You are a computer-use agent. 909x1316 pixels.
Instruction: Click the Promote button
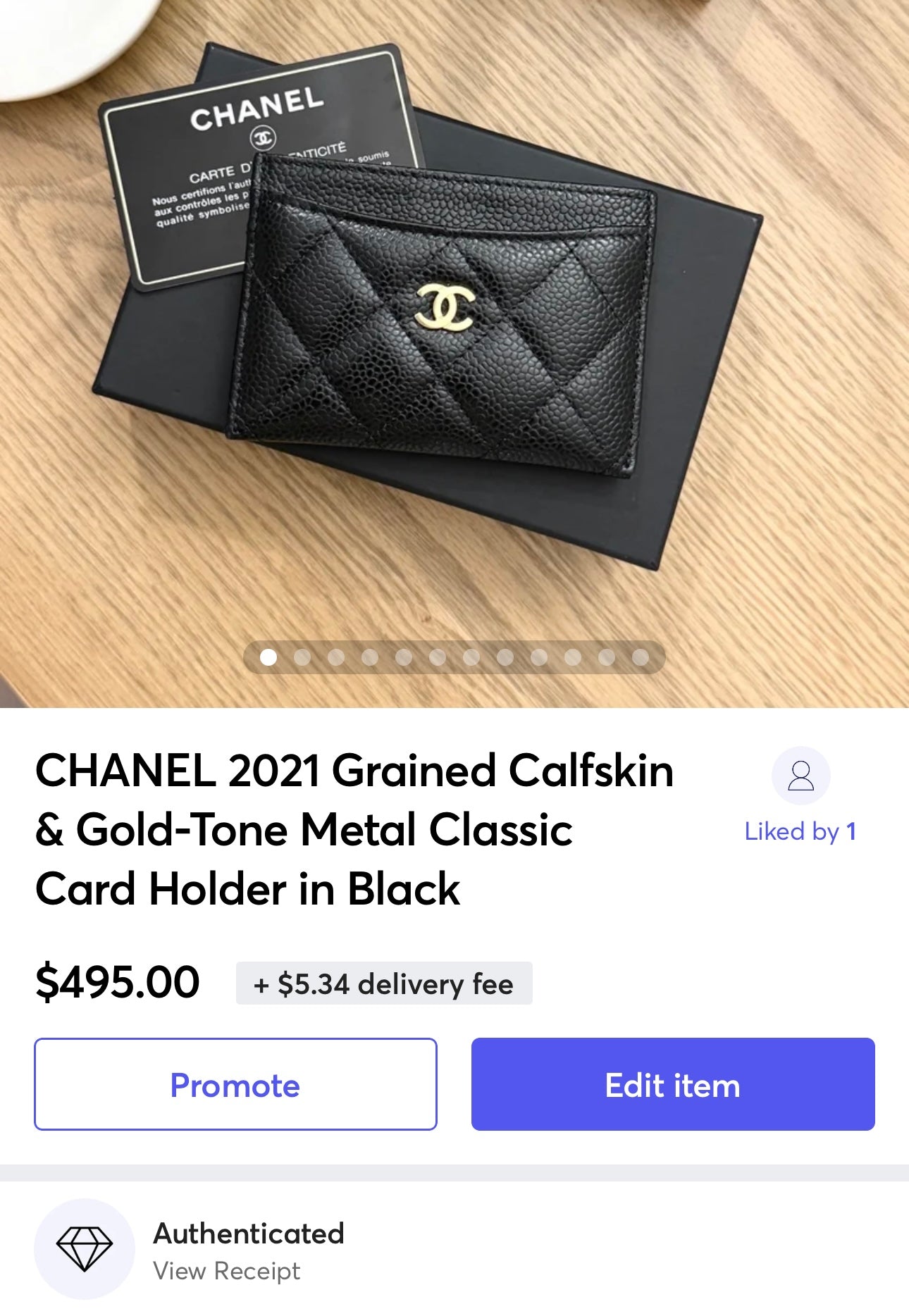click(235, 1084)
